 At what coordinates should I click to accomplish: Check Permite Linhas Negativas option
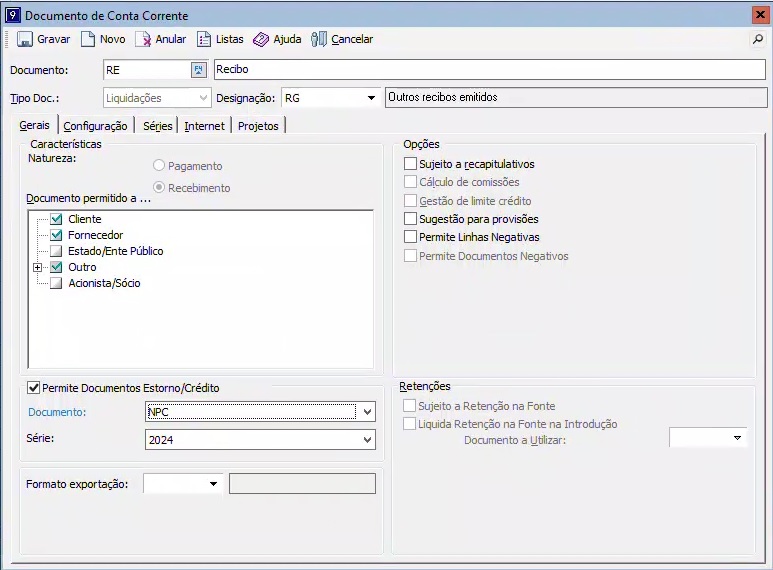point(410,237)
